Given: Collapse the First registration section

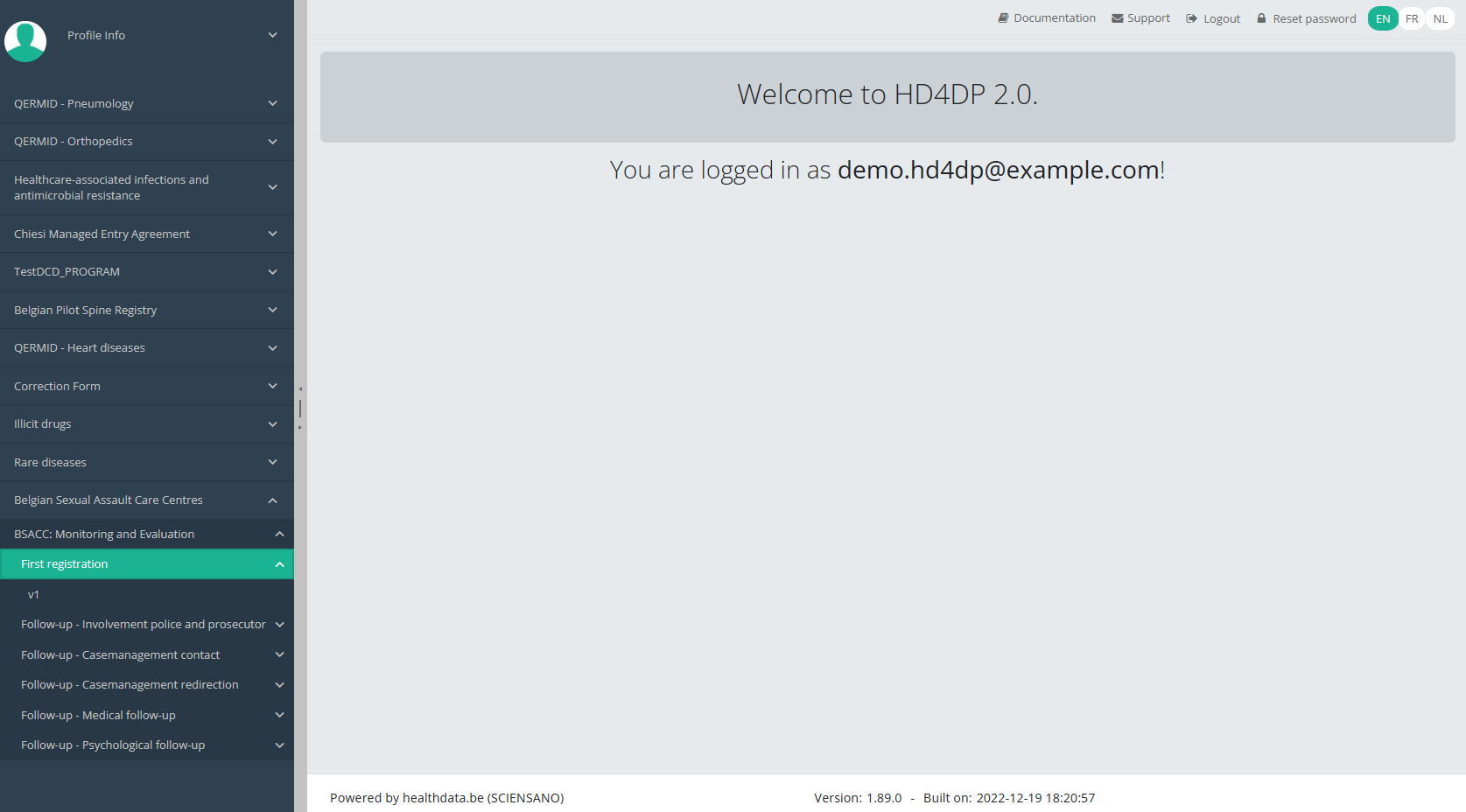Looking at the screenshot, I should (279, 564).
